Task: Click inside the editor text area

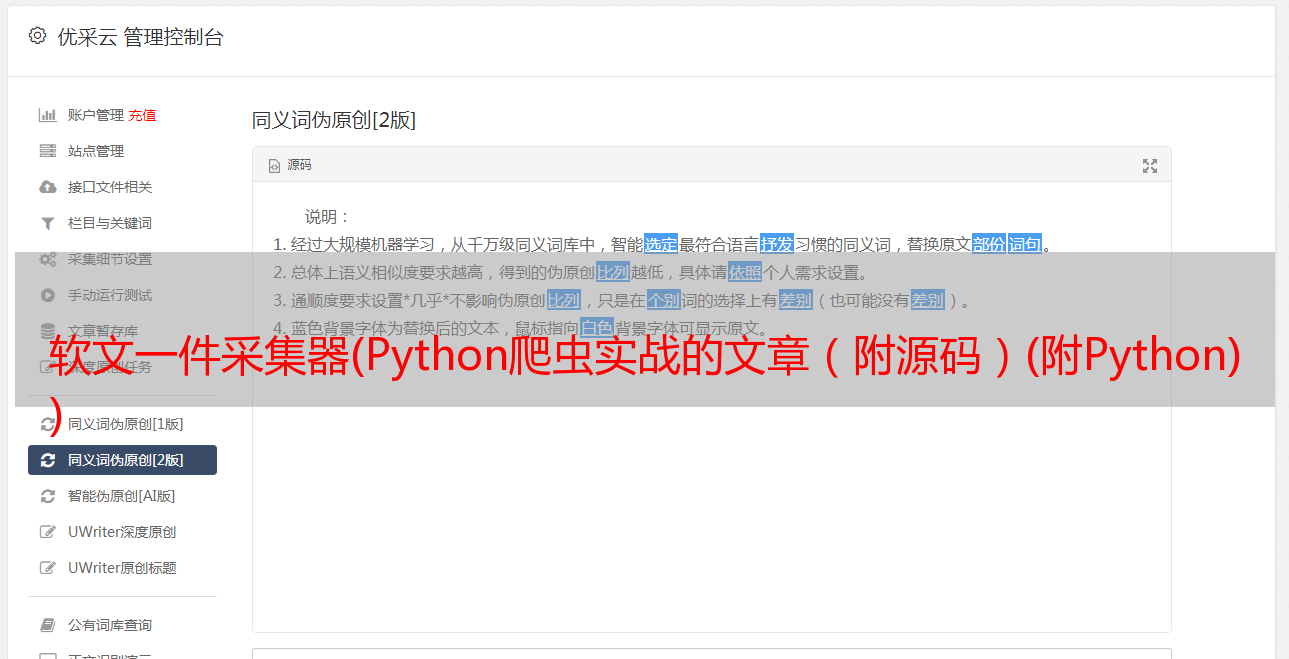Action: [x=711, y=500]
